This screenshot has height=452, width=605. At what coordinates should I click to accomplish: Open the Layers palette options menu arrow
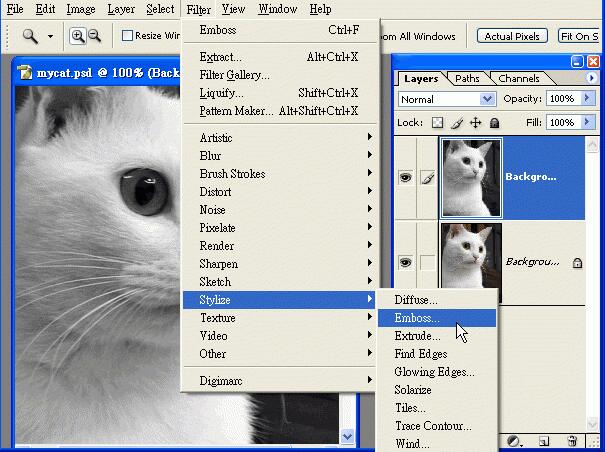[591, 78]
